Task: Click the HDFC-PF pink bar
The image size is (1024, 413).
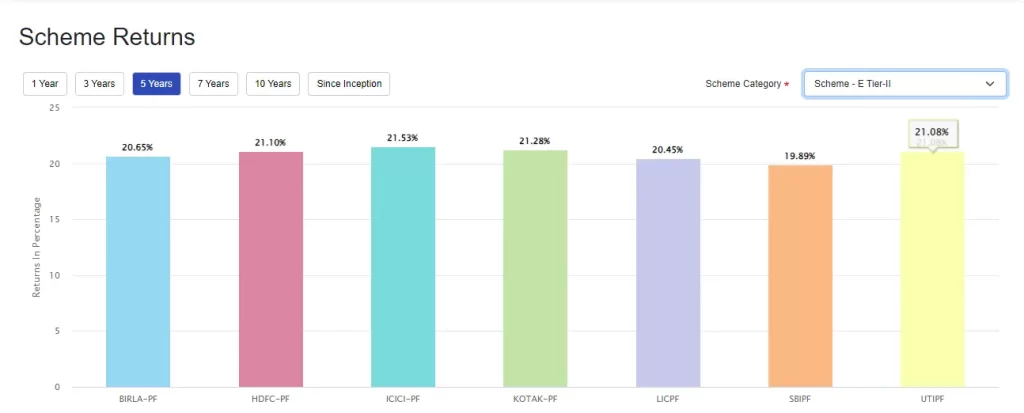Action: click(271, 269)
